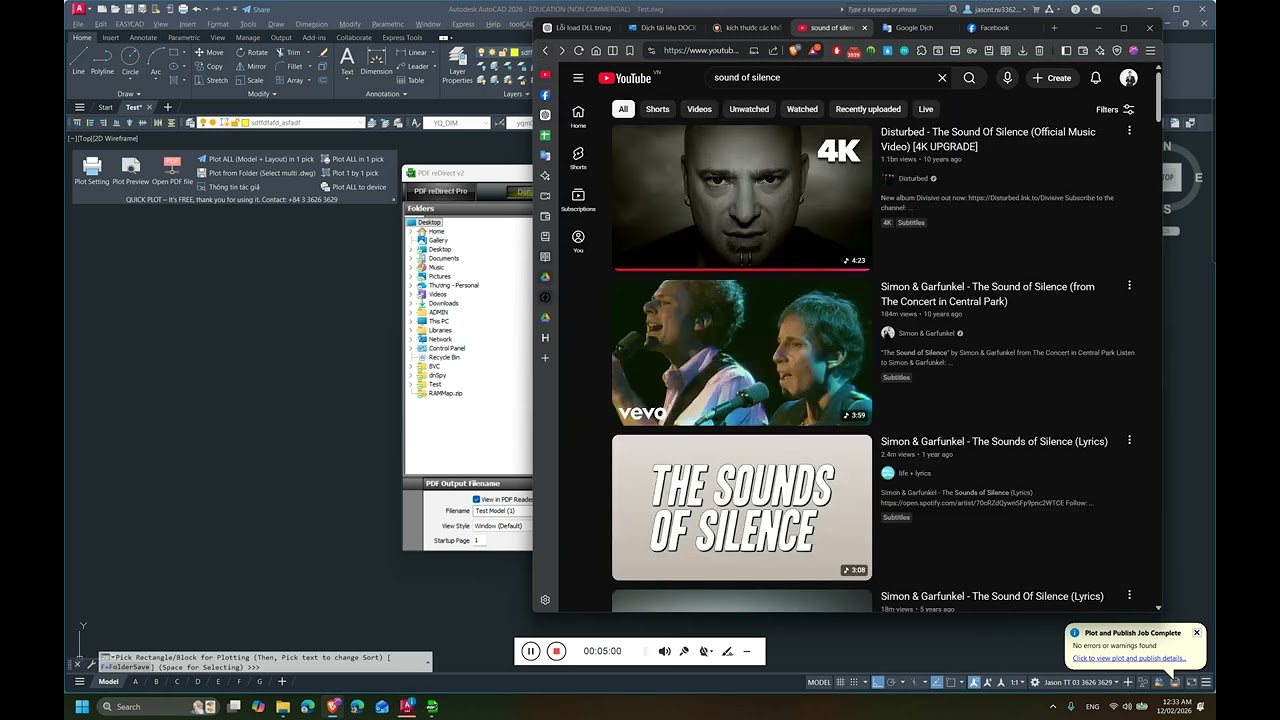
Task: Open YouTube Subscriptions in sidebar
Action: 578,200
